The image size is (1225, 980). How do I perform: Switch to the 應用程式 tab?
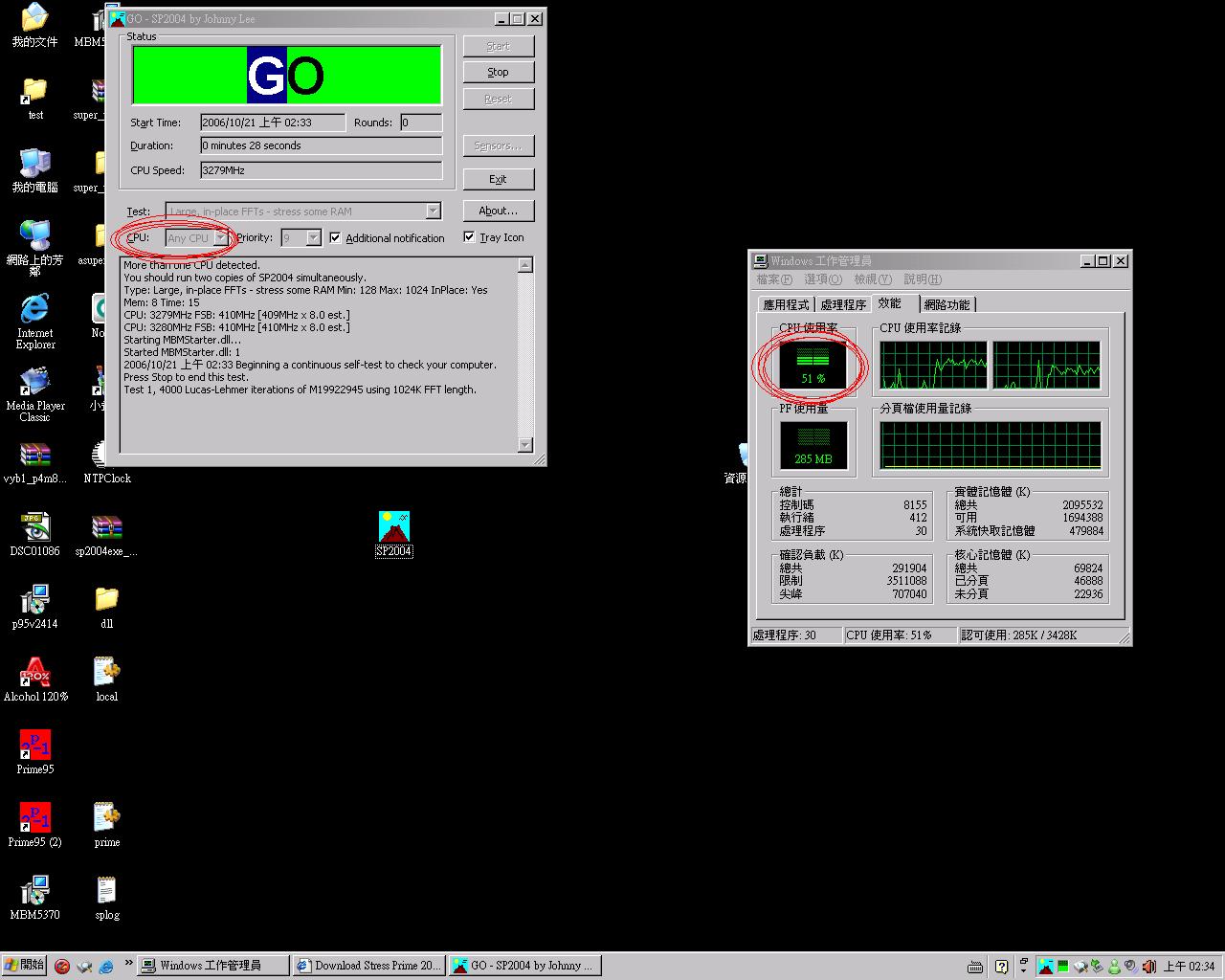[x=786, y=304]
